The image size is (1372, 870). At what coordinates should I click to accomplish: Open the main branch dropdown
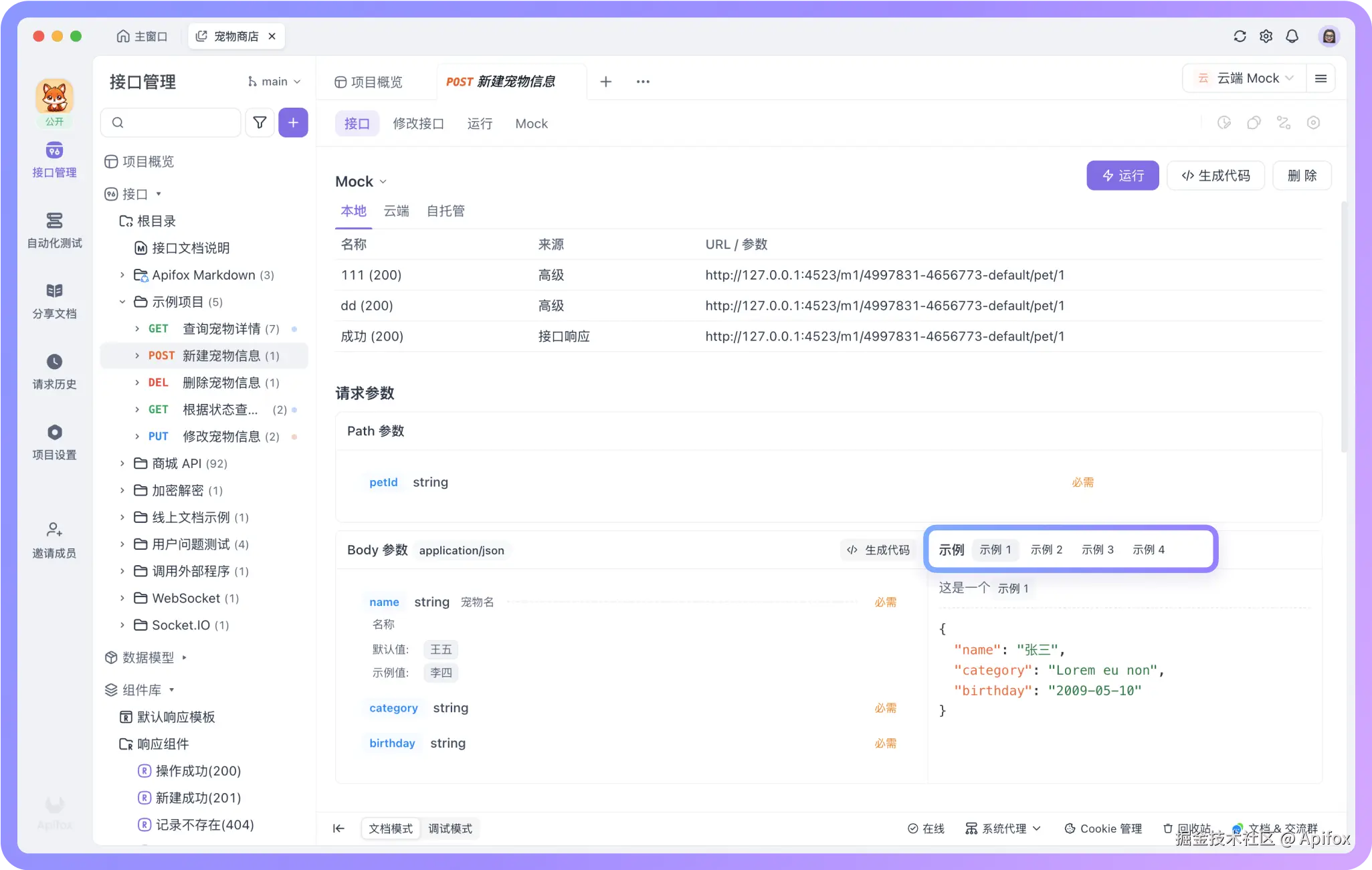273,81
